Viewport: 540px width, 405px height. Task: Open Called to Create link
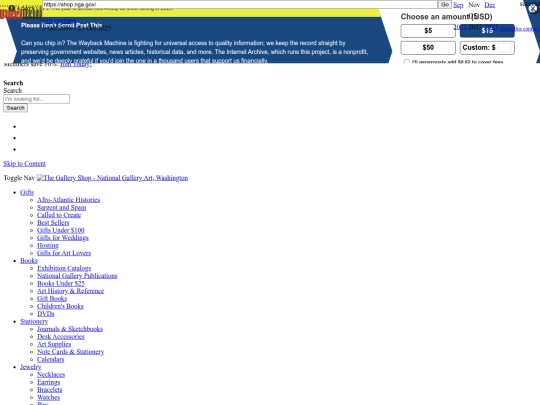59,215
